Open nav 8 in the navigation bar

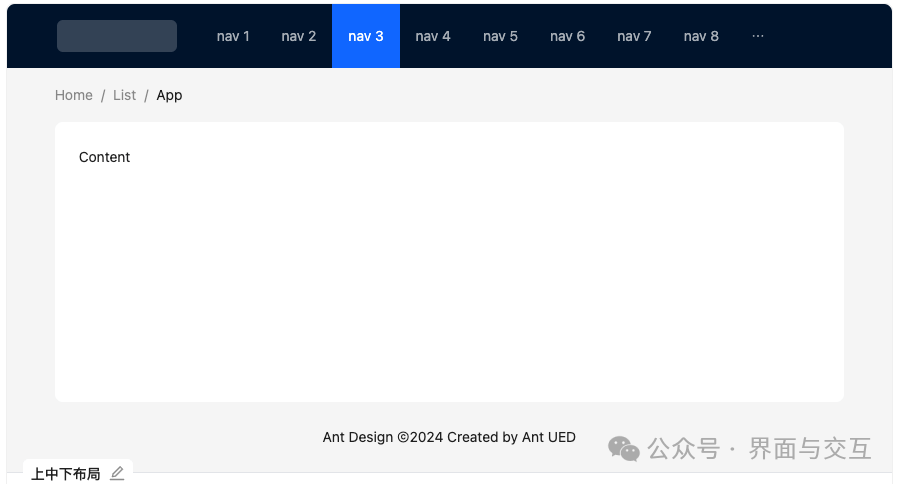click(701, 36)
